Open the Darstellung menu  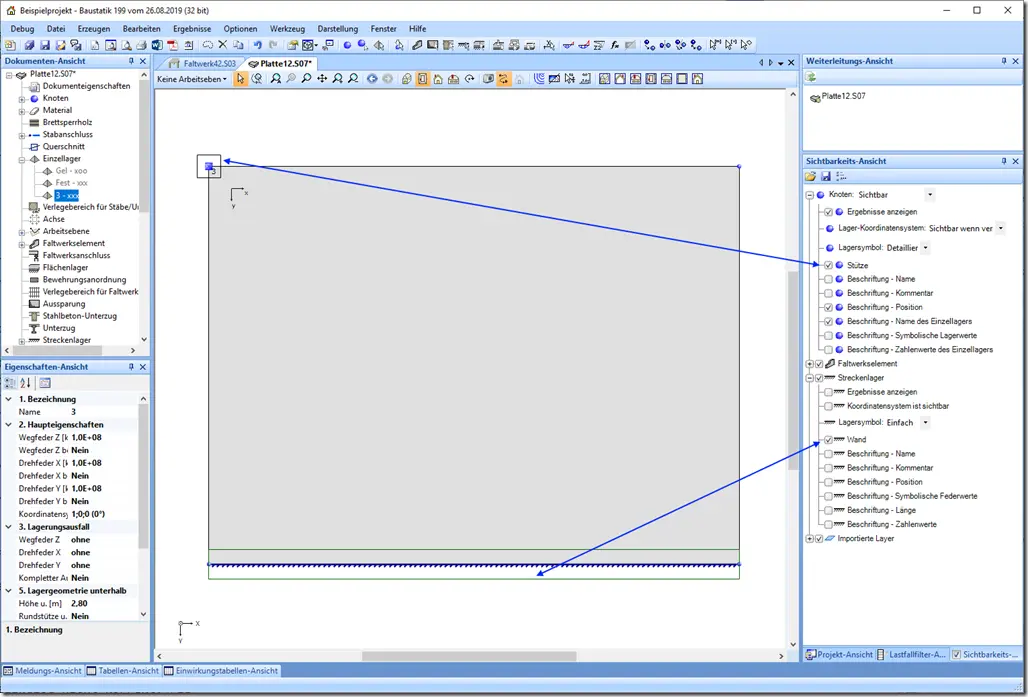(x=338, y=29)
